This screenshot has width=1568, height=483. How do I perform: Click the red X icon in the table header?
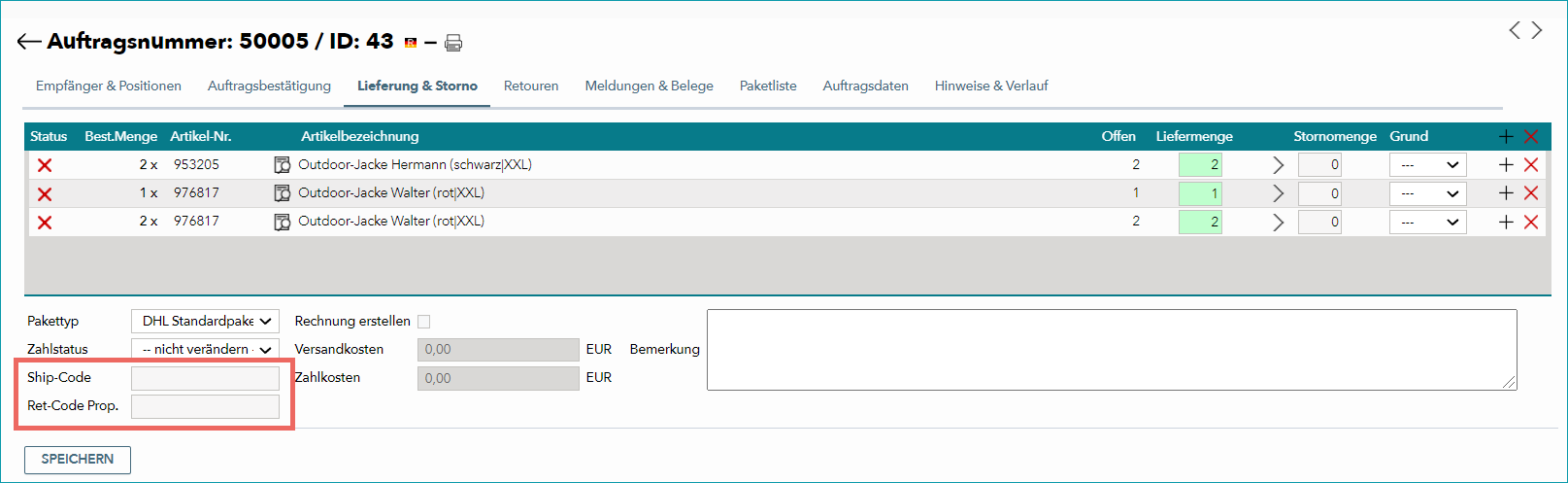coord(1531,137)
